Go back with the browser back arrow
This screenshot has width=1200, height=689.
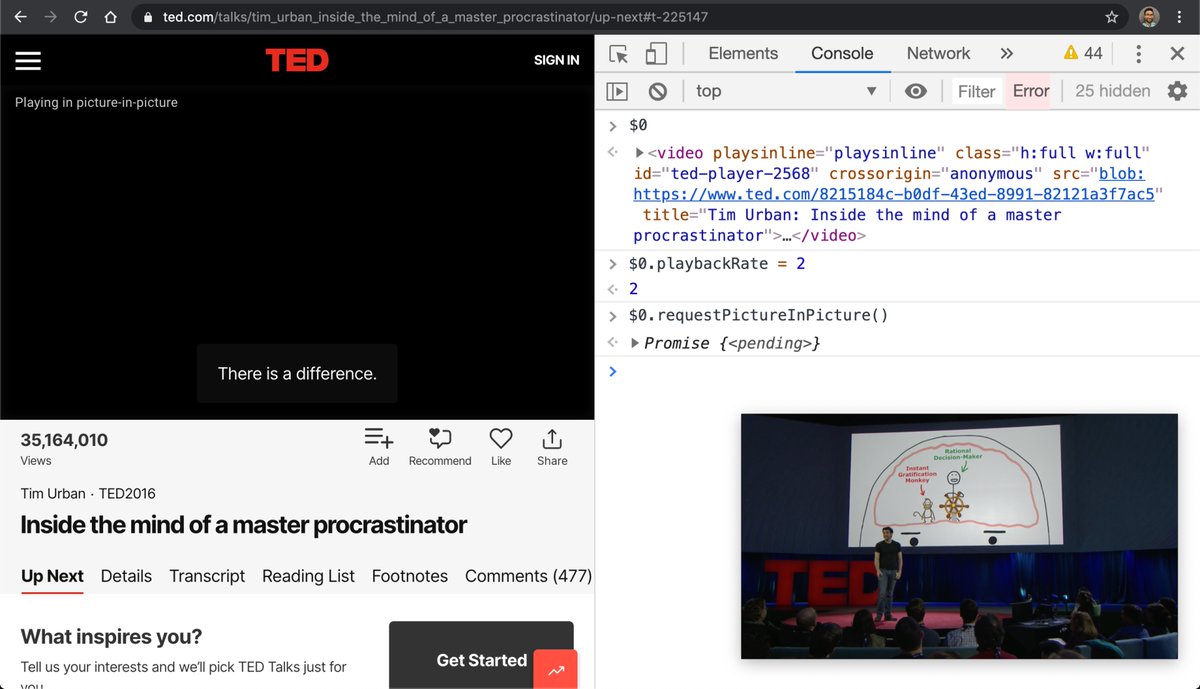click(20, 17)
